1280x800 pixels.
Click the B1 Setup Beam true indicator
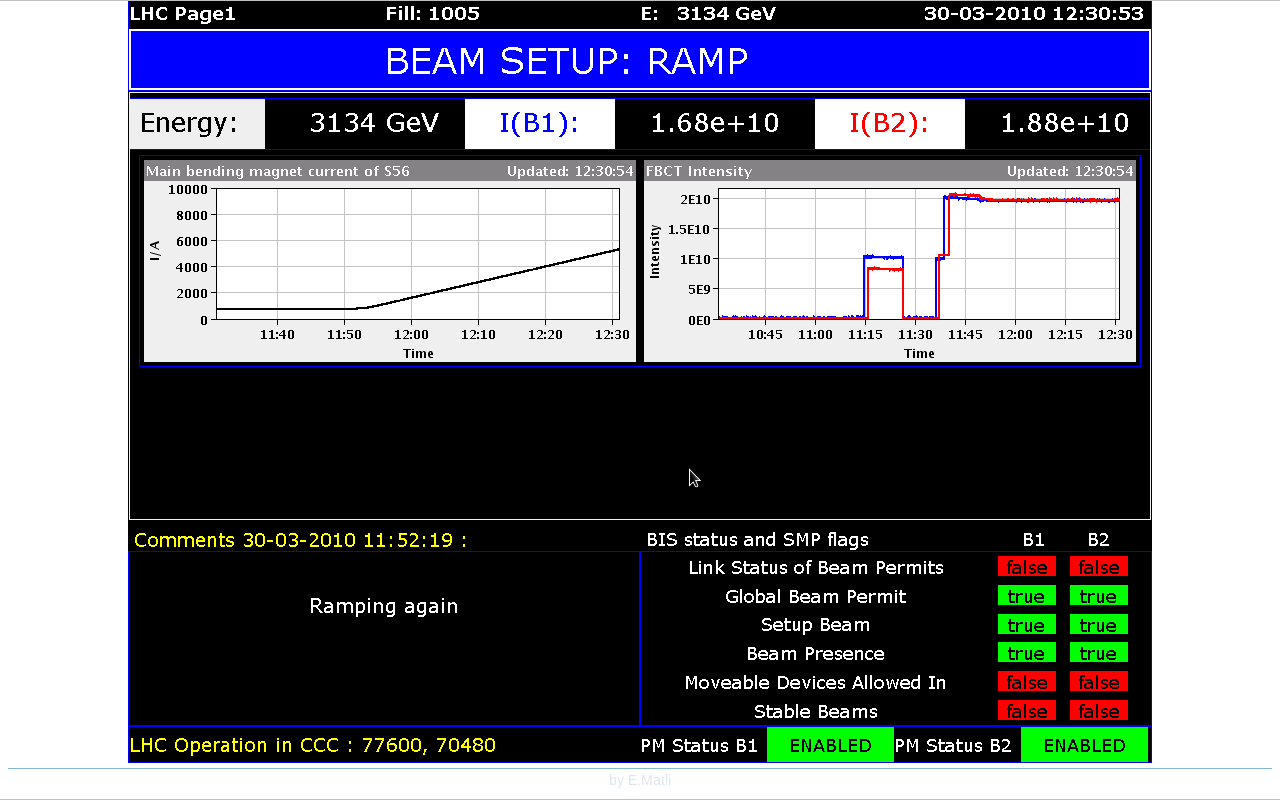tap(1026, 625)
